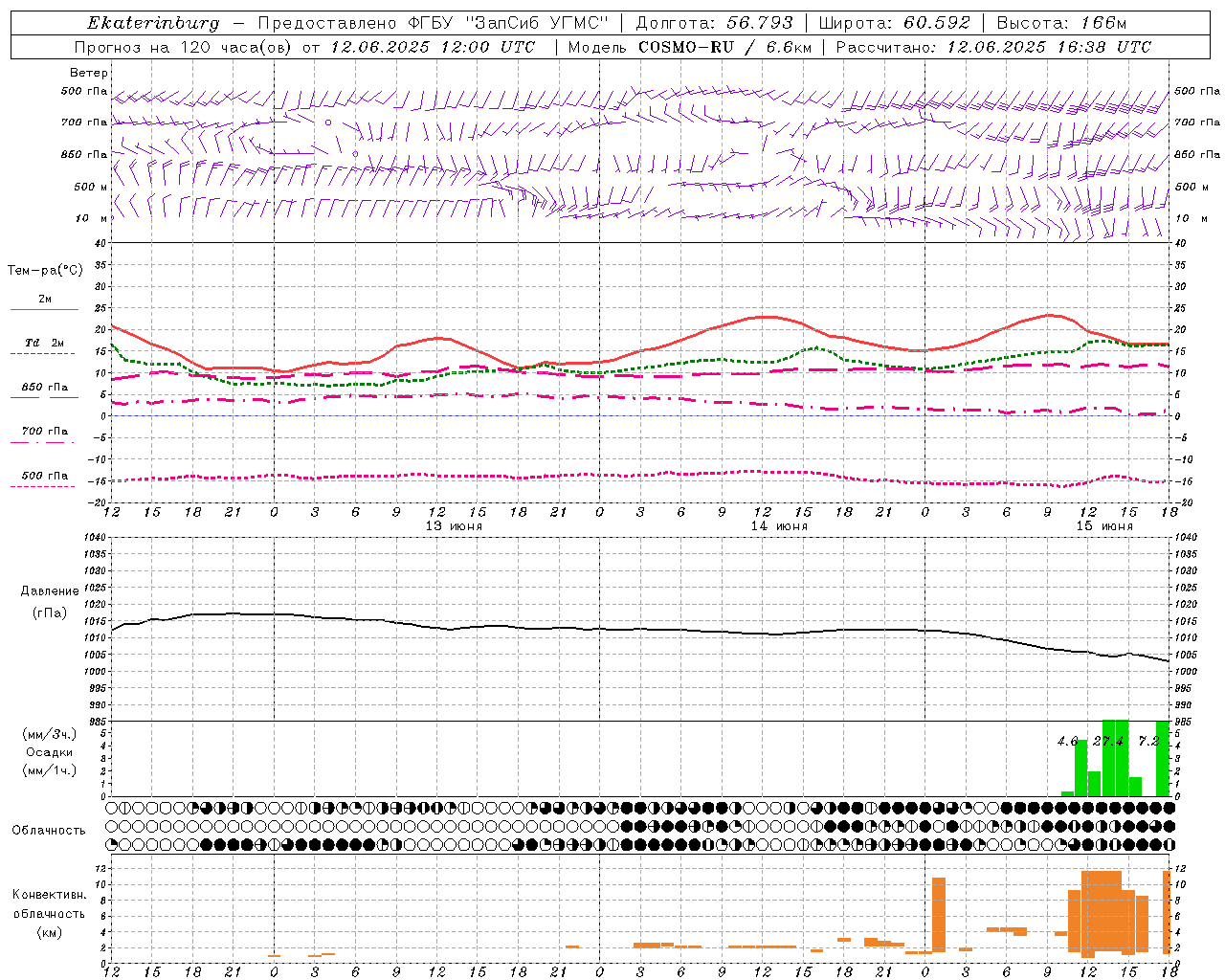Click the green dashed 'Td 2м' legend line
The image size is (1225, 980).
pos(42,353)
